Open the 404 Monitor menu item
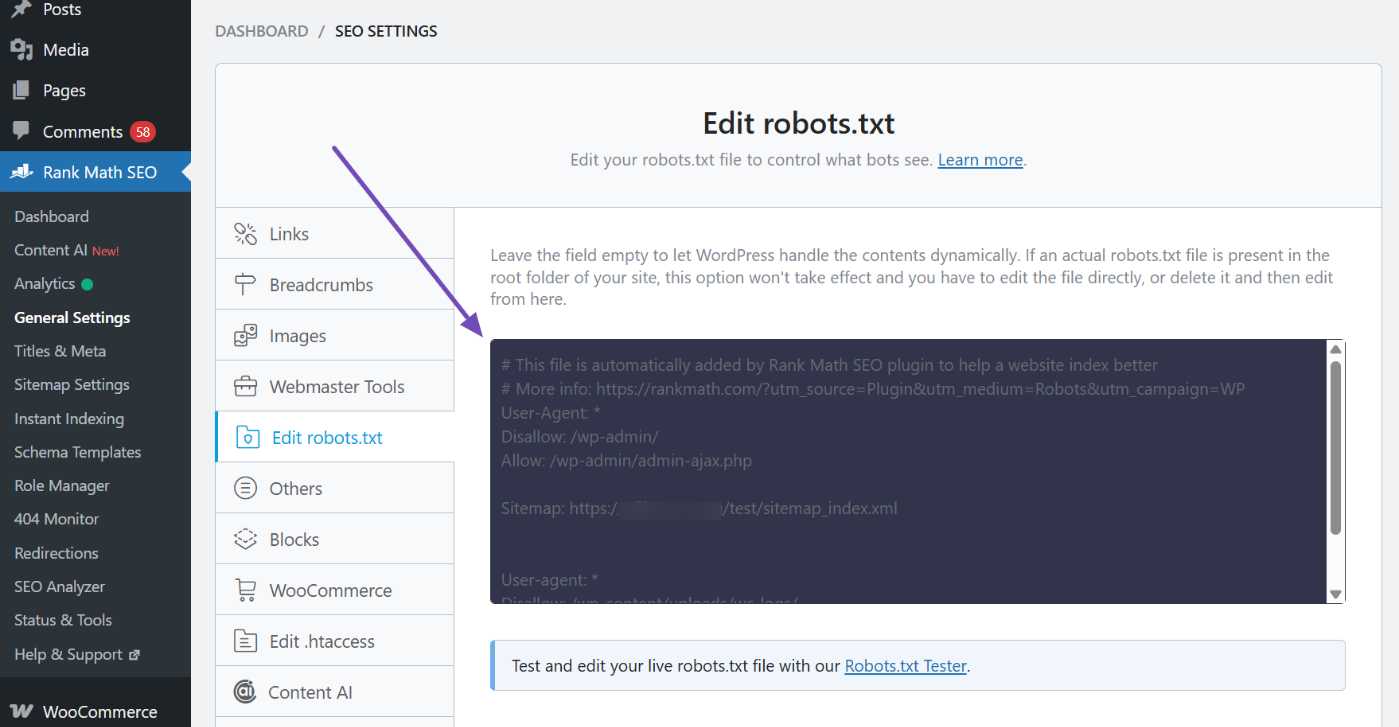The width and height of the screenshot is (1399, 727). click(x=56, y=518)
